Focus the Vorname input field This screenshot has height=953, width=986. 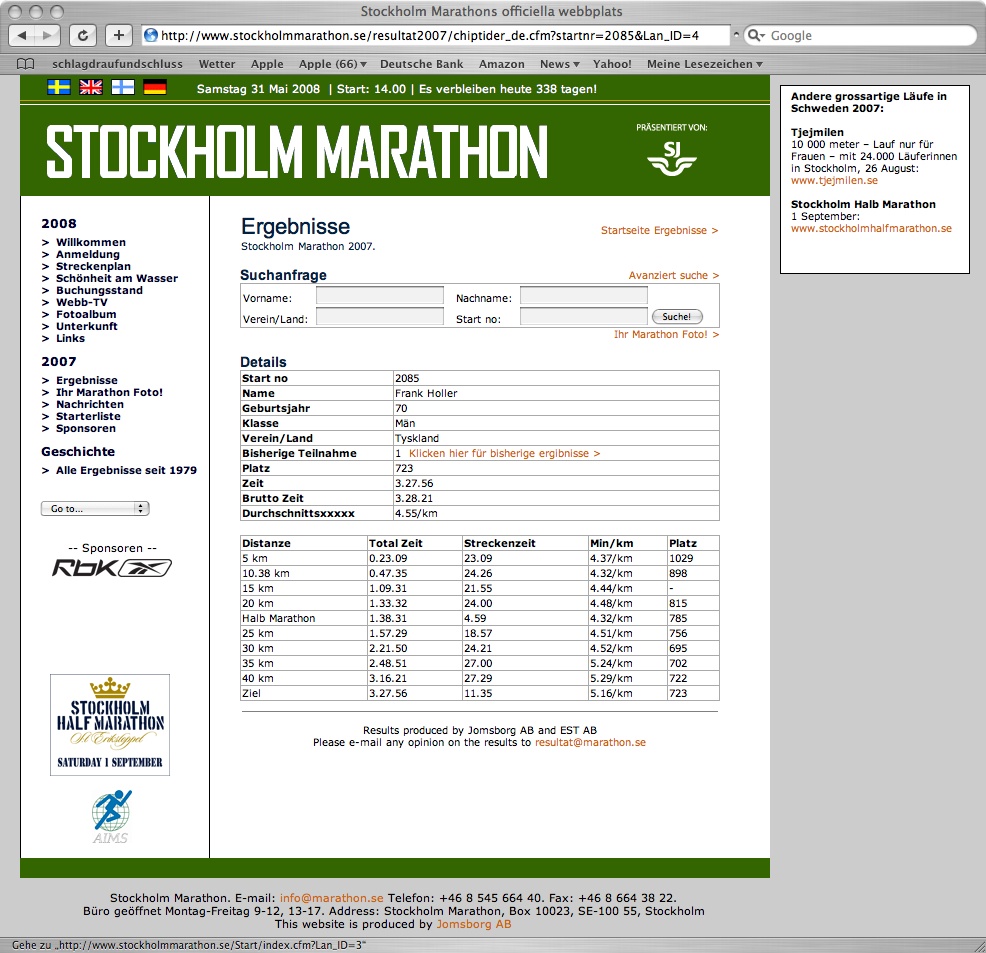click(x=380, y=295)
